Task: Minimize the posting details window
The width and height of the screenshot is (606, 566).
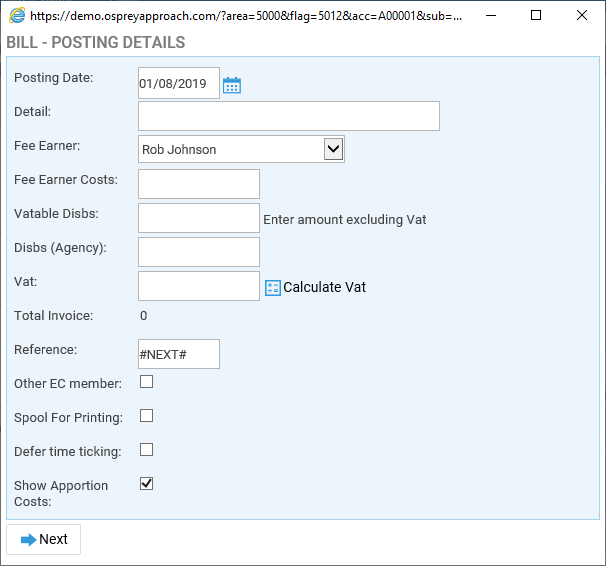Action: point(491,15)
